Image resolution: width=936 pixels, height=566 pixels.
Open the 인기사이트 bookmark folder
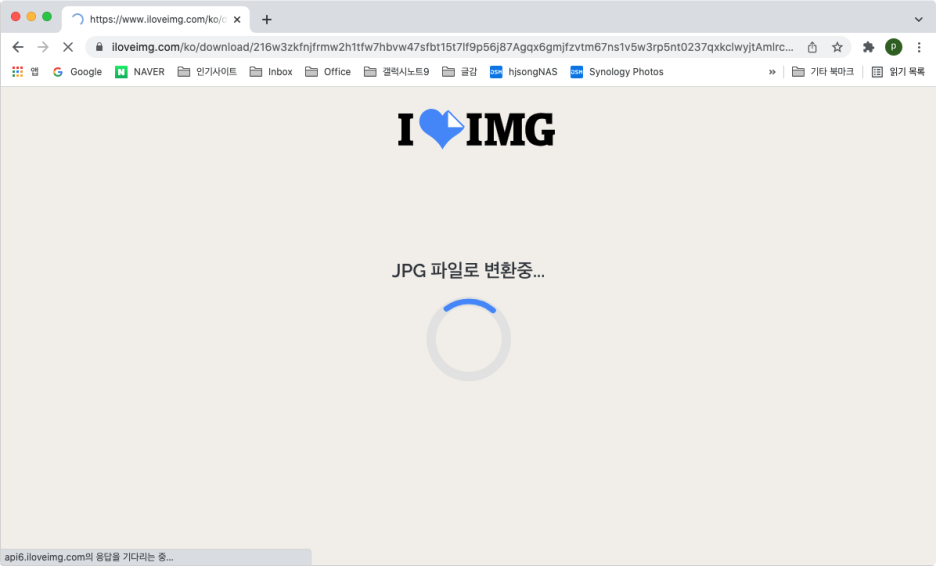tap(207, 72)
